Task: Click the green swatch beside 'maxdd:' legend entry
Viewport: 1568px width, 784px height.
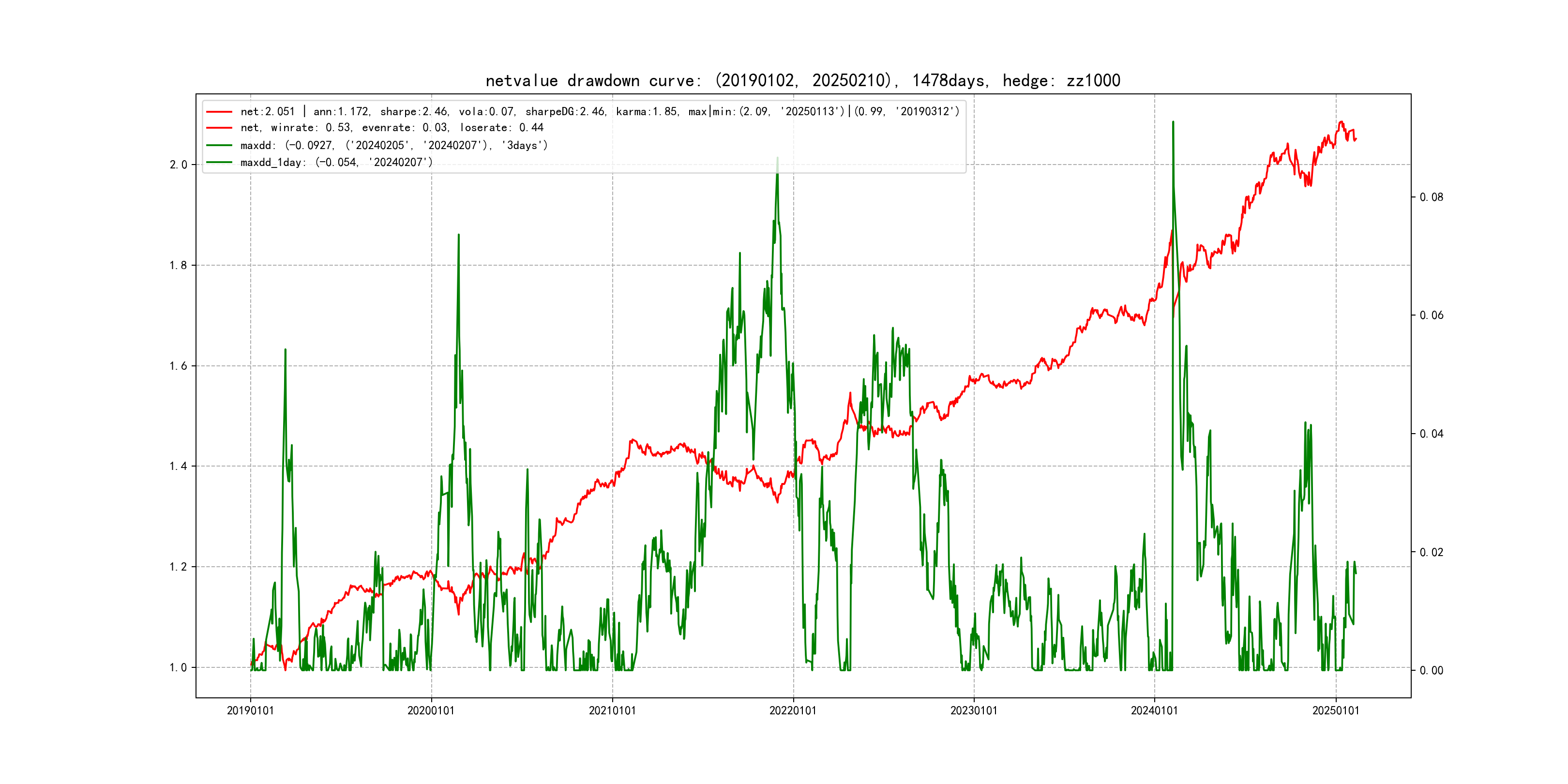Action: point(219,146)
